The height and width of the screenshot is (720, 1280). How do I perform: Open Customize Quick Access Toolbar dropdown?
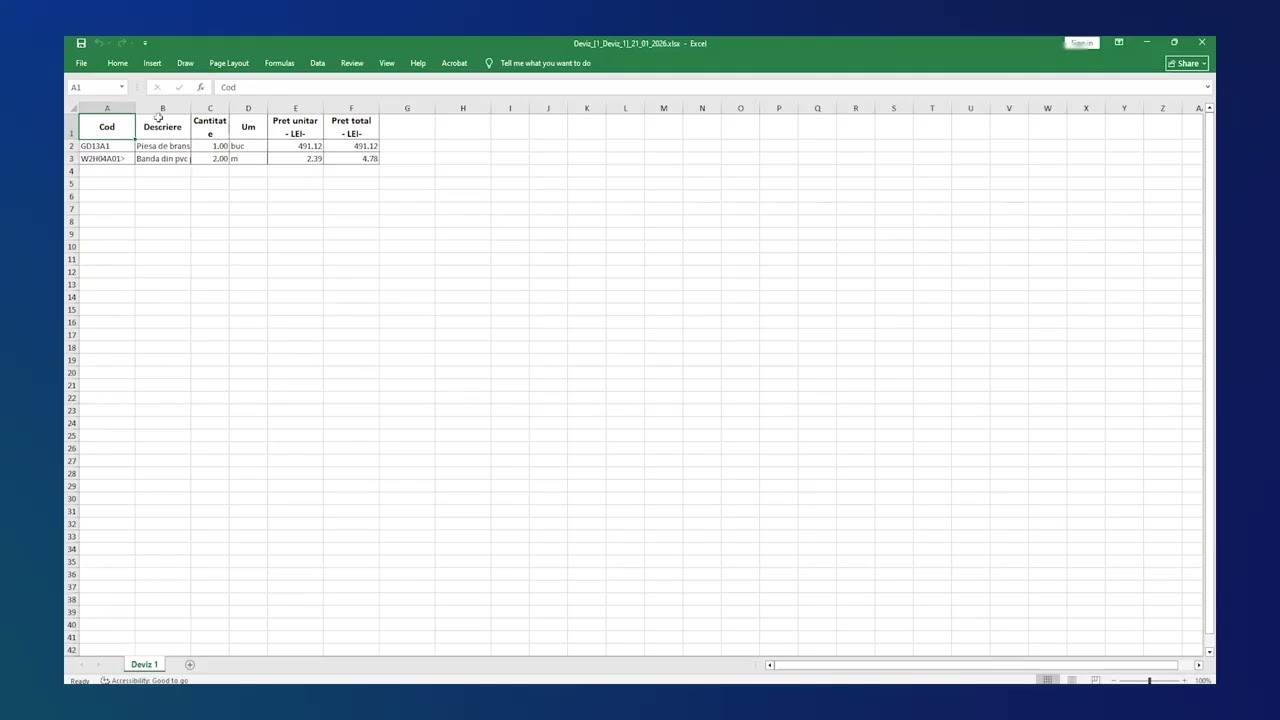[x=145, y=43]
